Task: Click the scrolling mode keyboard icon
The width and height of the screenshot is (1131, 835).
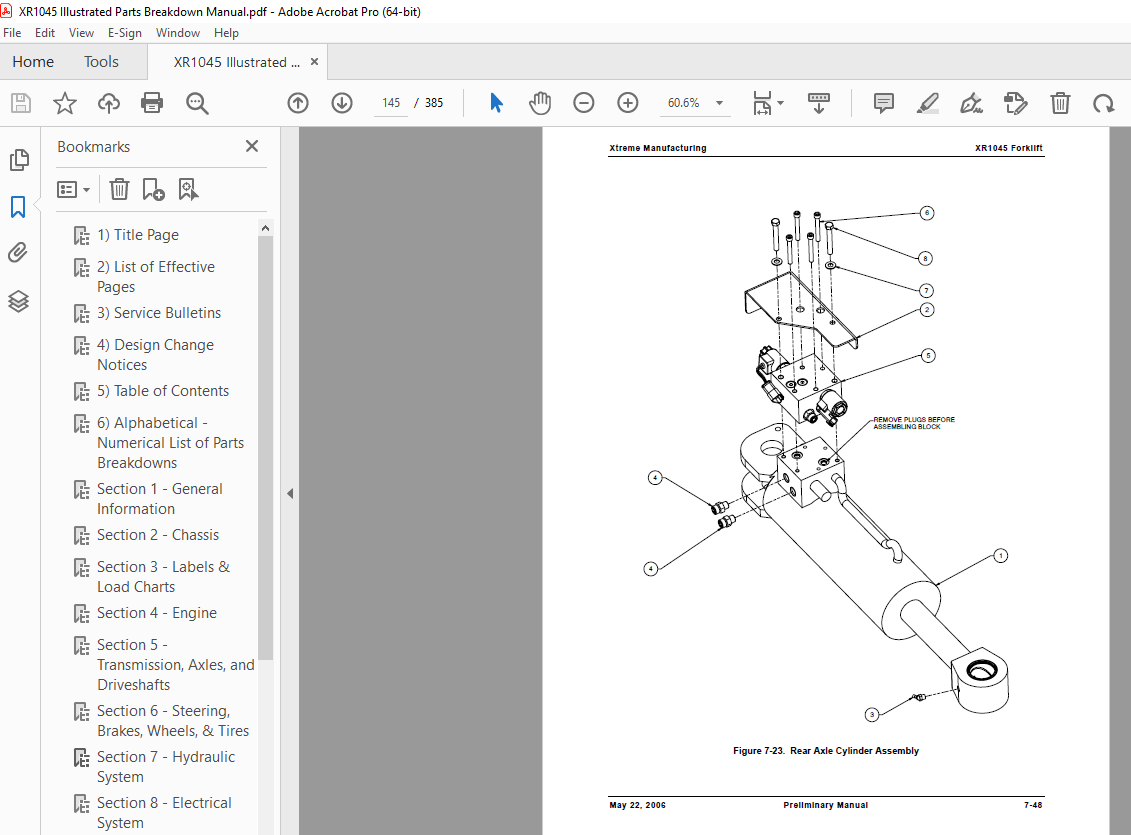Action: pyautogui.click(x=819, y=103)
